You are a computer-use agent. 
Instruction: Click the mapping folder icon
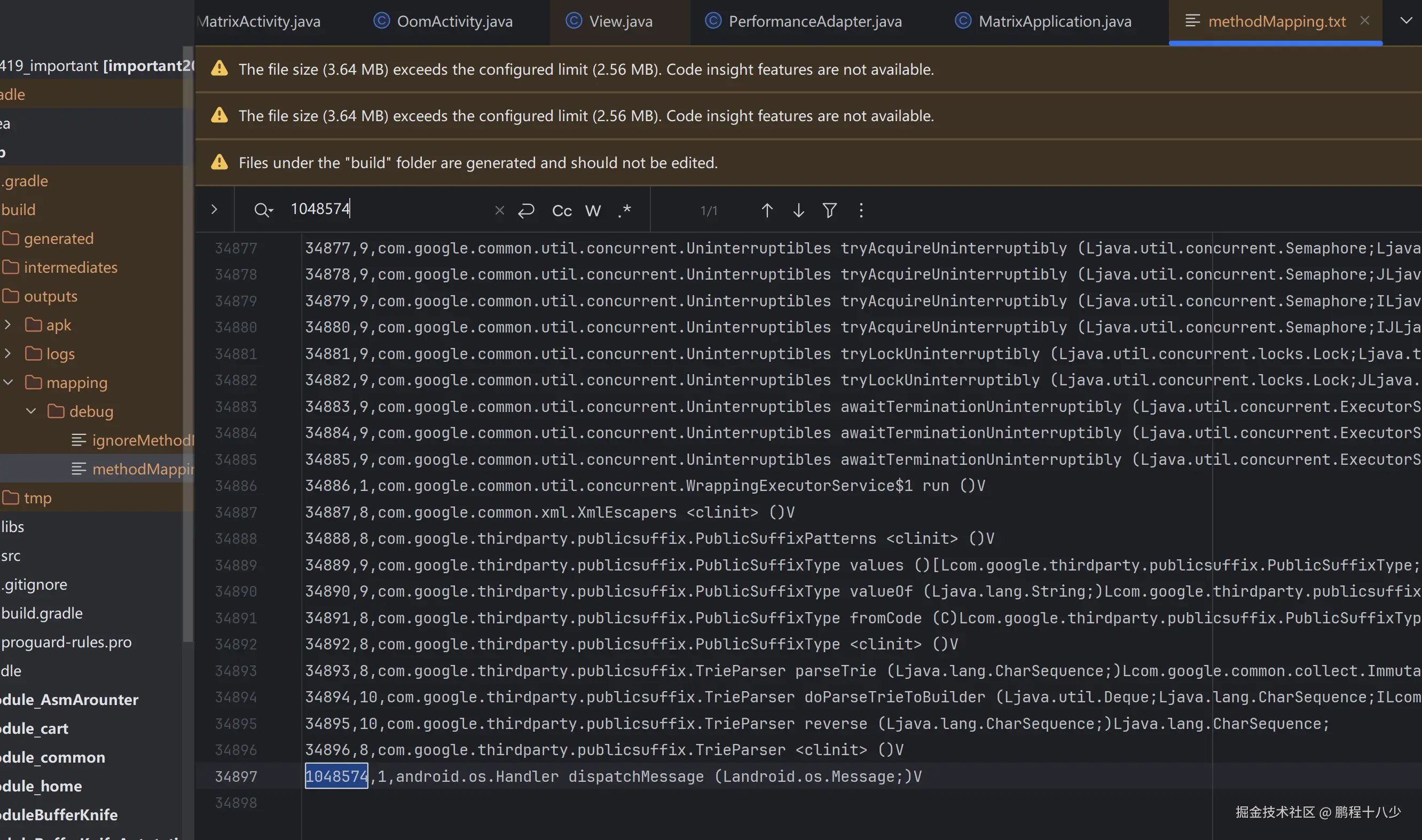34,382
